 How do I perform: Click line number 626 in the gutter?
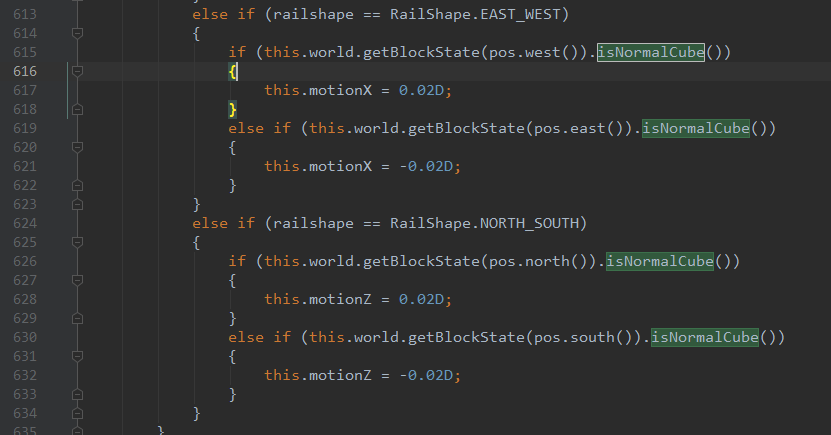(x=25, y=261)
